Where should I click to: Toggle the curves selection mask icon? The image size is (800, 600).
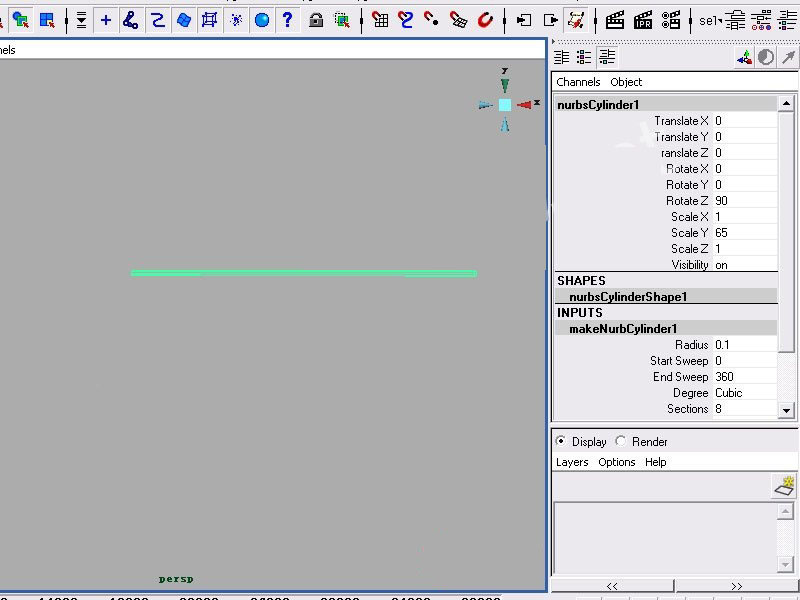[158, 20]
